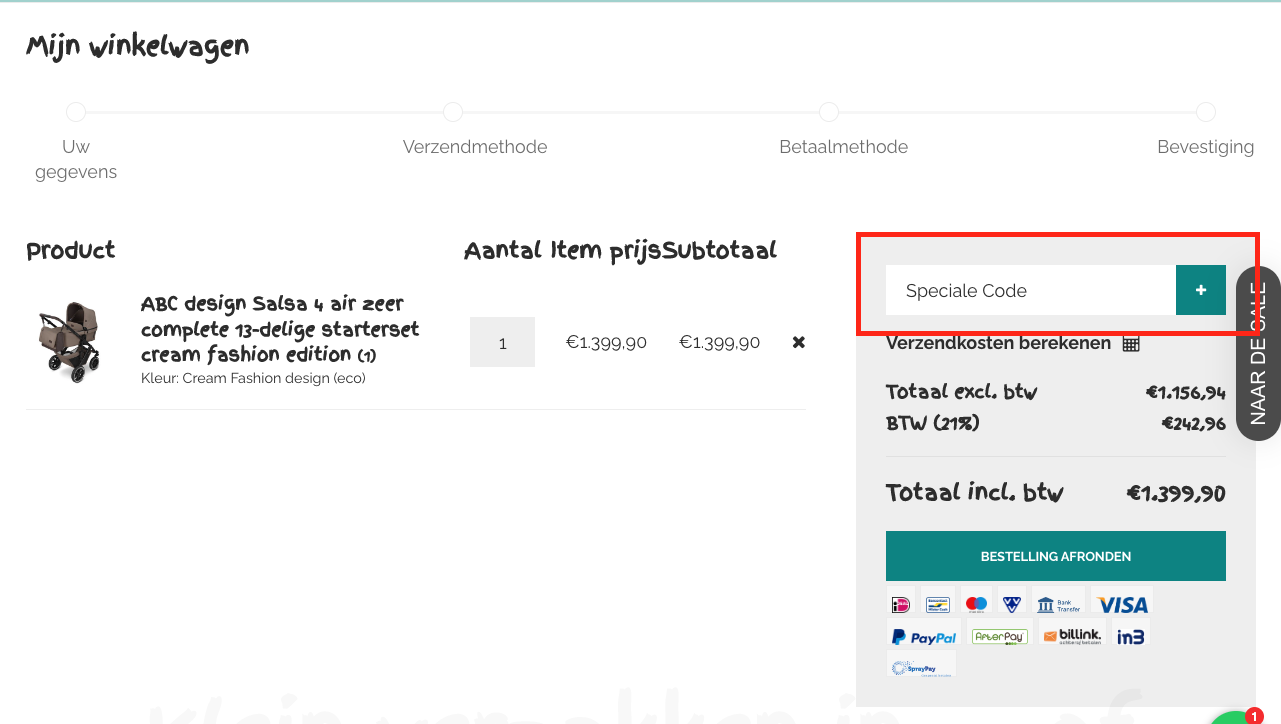
Task: Select the Totaal excl. btw amount €1.156,94
Action: (1186, 393)
